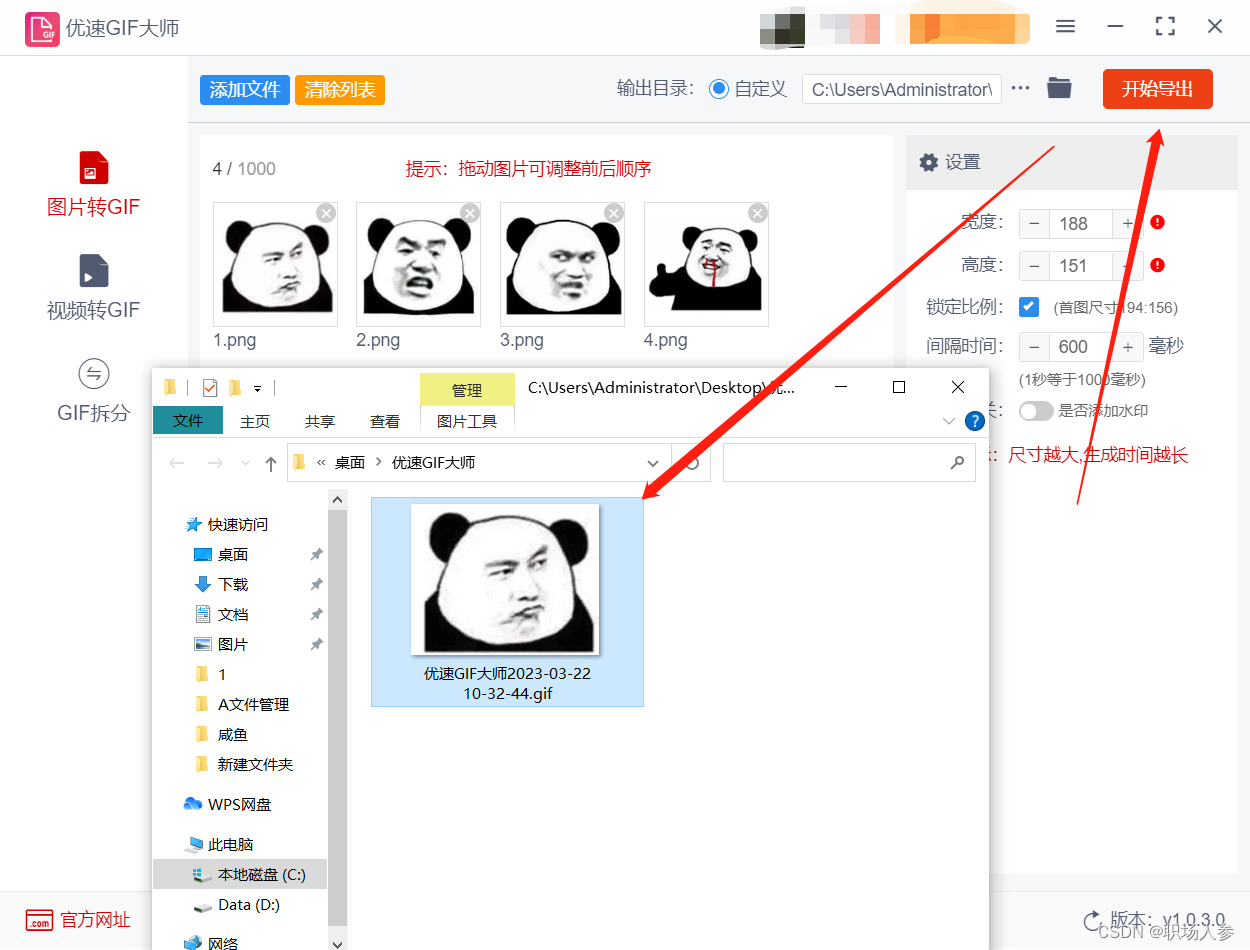Screen dimensions: 1250x950
Task: Click the 开始导出 button
Action: pyautogui.click(x=1157, y=89)
